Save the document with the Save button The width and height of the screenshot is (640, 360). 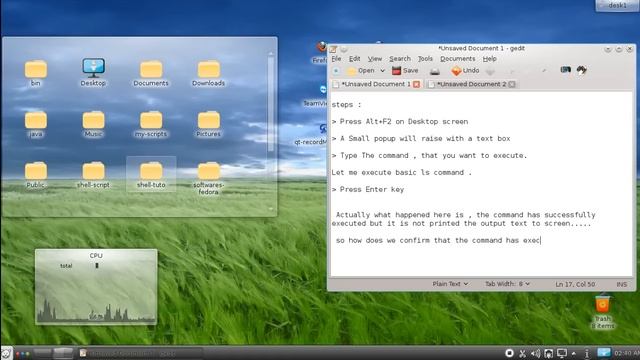pyautogui.click(x=405, y=71)
